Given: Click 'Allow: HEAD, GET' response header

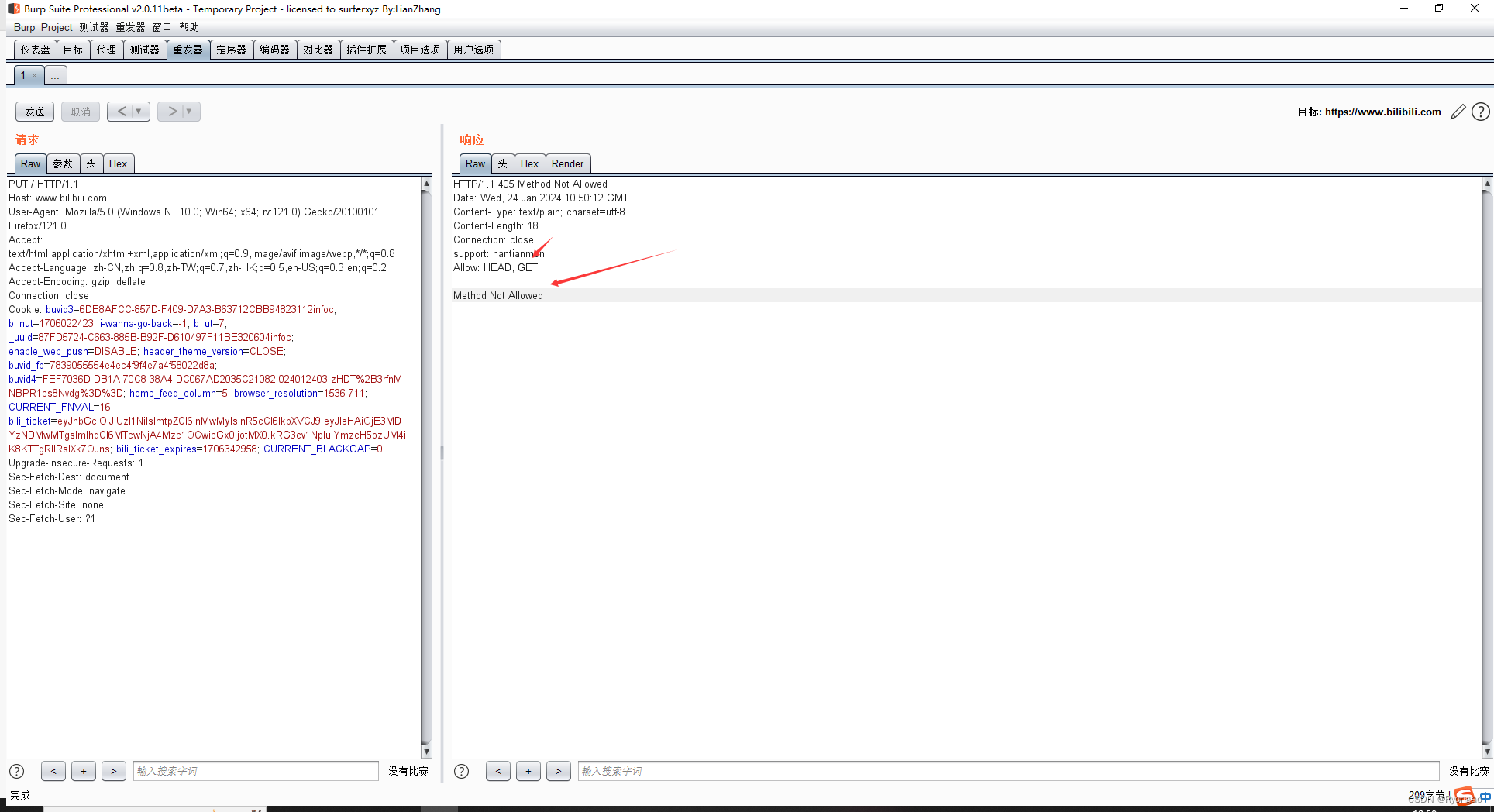Looking at the screenshot, I should (495, 267).
